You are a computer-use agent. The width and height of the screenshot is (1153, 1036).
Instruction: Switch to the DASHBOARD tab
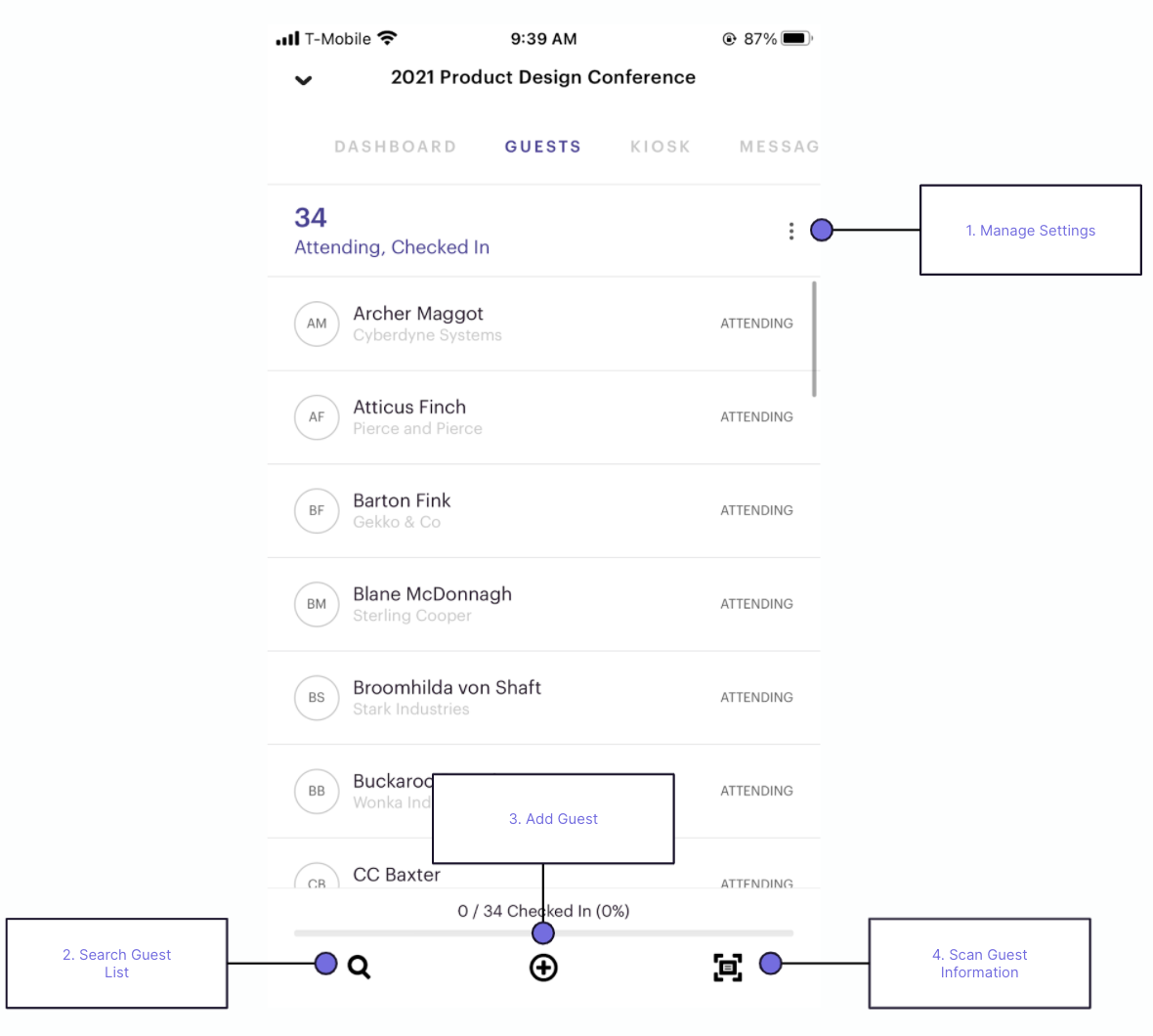point(395,147)
